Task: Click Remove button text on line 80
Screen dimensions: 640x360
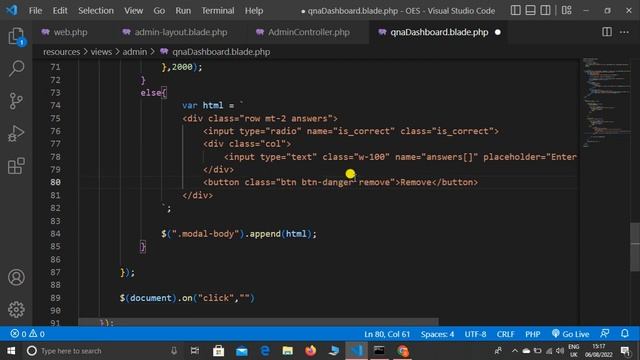Action: [416, 182]
